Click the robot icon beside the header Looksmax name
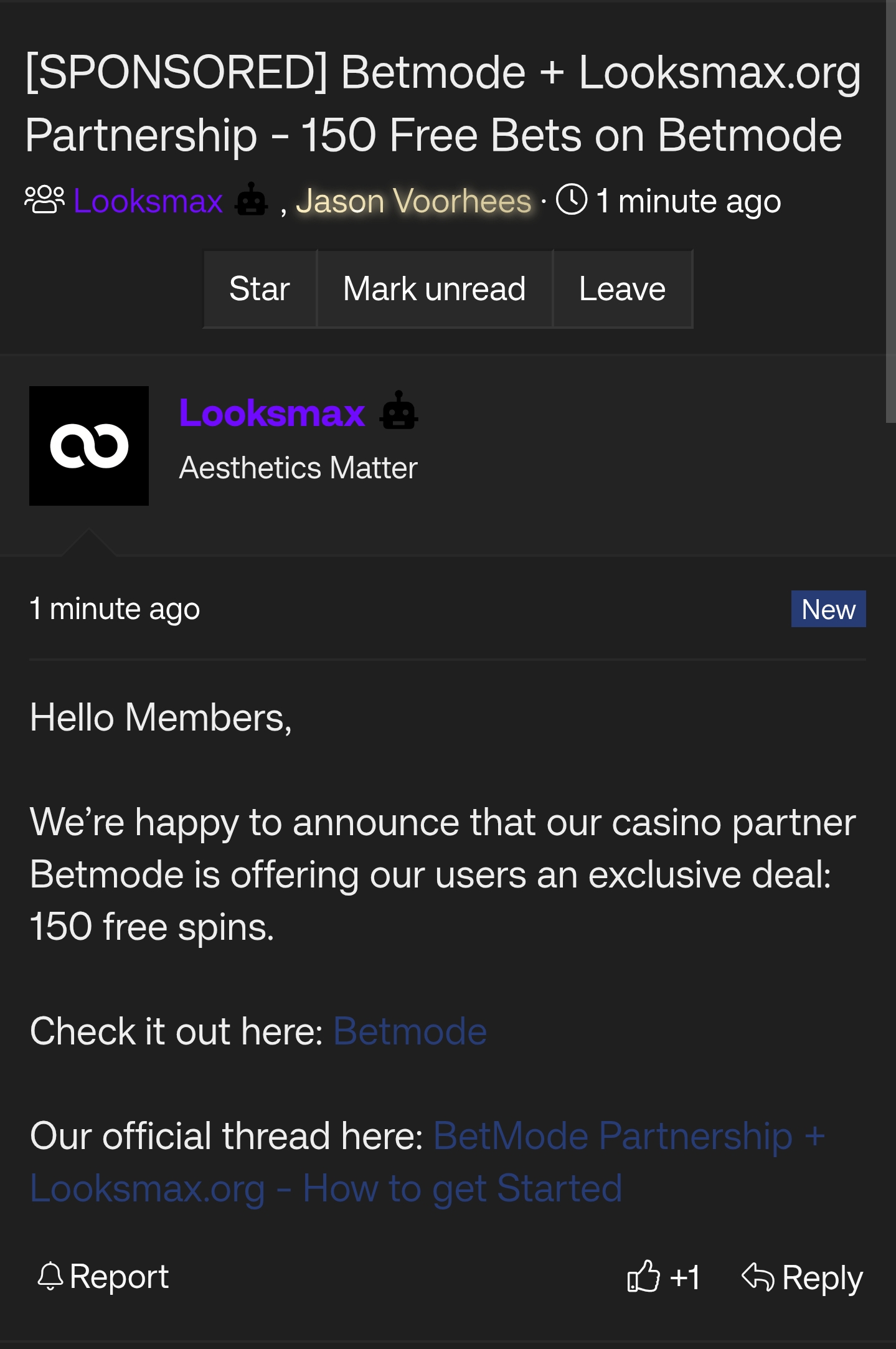The image size is (896, 1349). tap(252, 200)
